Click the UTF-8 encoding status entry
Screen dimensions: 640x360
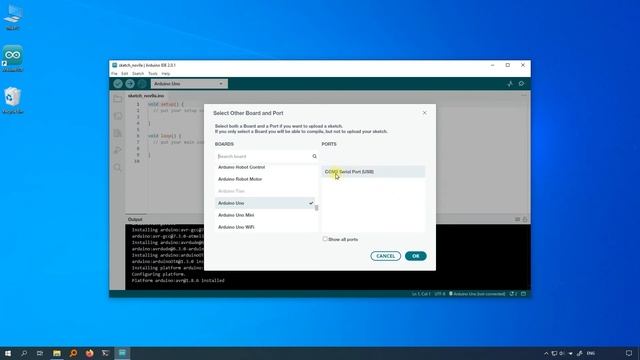440,293
